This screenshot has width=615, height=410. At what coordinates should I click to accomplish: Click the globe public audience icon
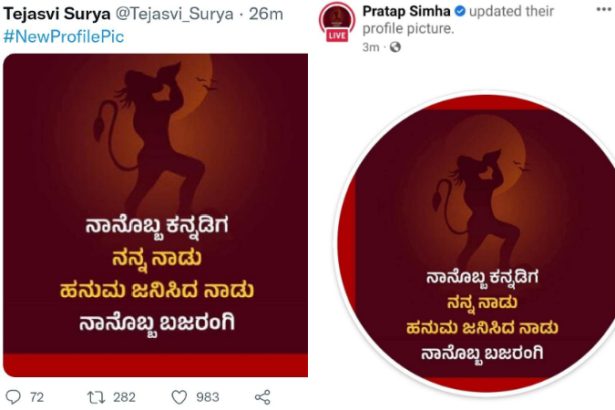(x=395, y=47)
